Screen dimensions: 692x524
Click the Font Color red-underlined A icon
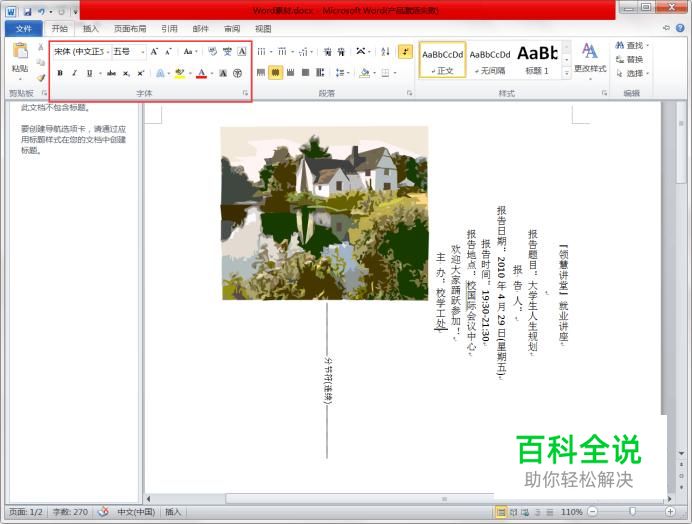click(x=201, y=73)
